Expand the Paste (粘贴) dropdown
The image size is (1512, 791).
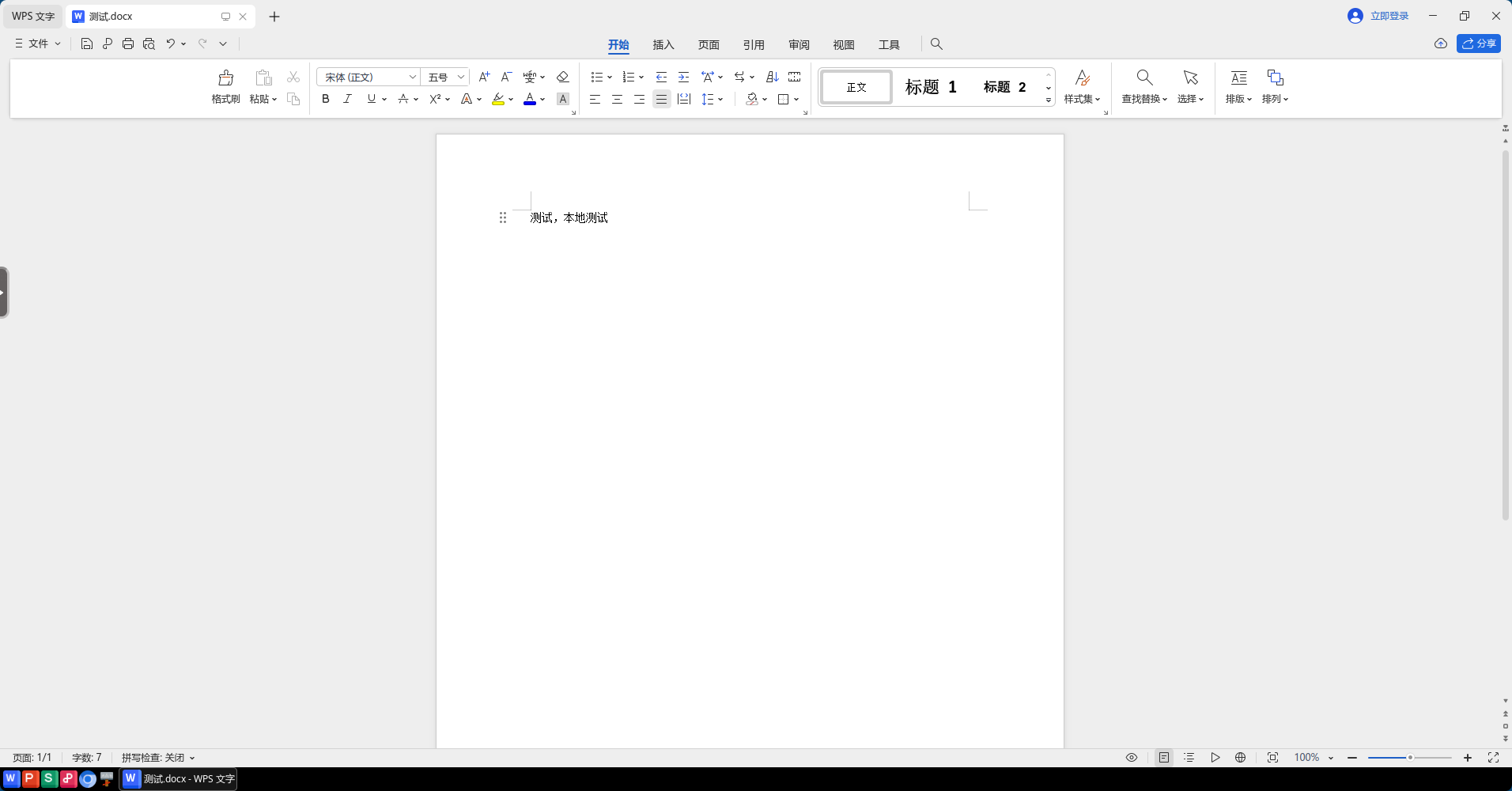tap(263, 99)
